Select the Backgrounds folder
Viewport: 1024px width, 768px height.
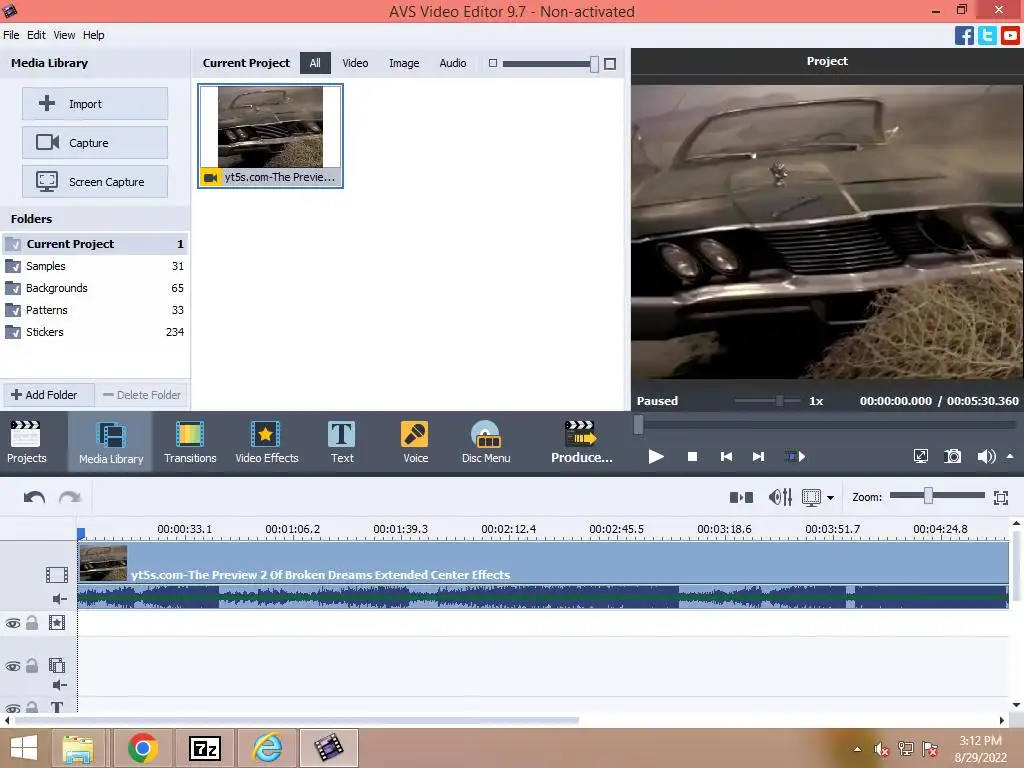(x=95, y=288)
